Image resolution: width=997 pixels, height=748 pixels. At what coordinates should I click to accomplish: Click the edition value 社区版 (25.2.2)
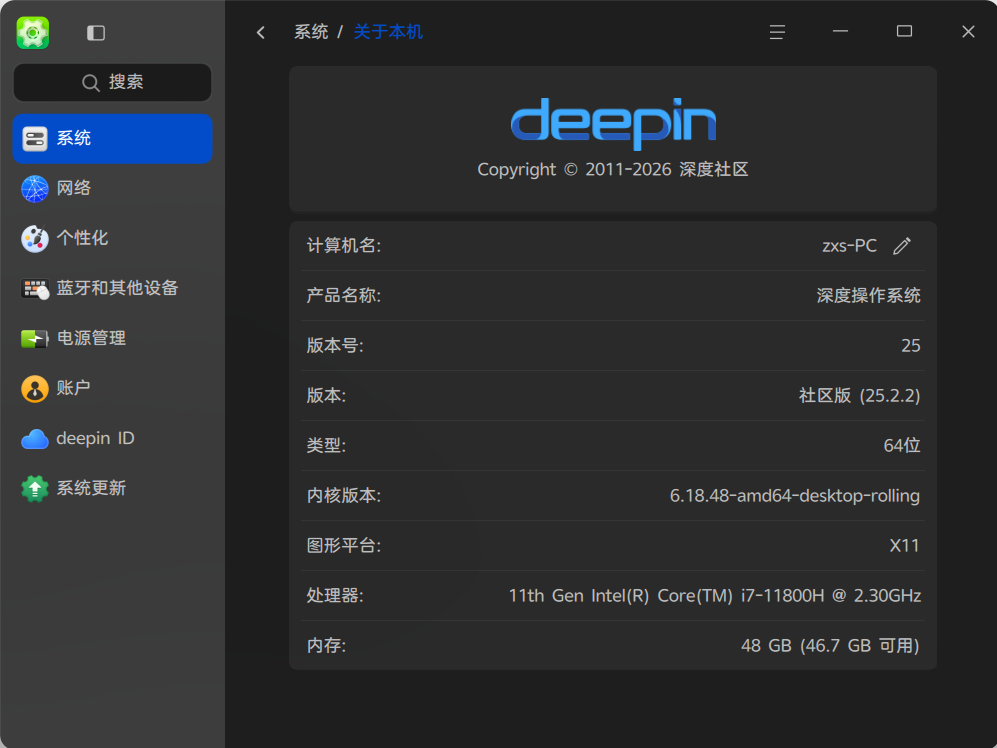[860, 396]
